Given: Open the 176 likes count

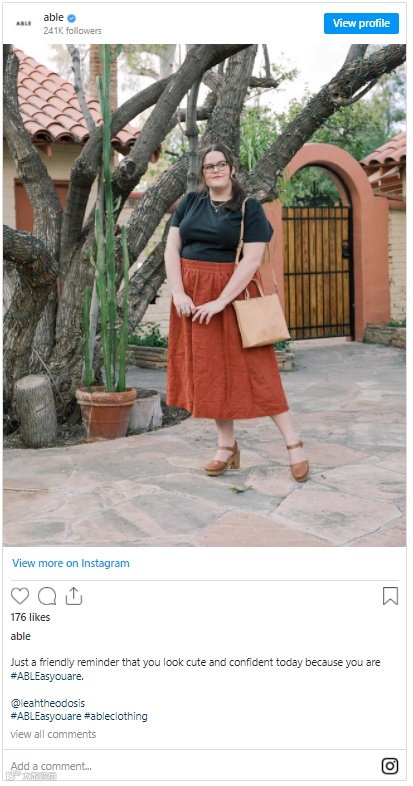Looking at the screenshot, I should click(x=30, y=617).
